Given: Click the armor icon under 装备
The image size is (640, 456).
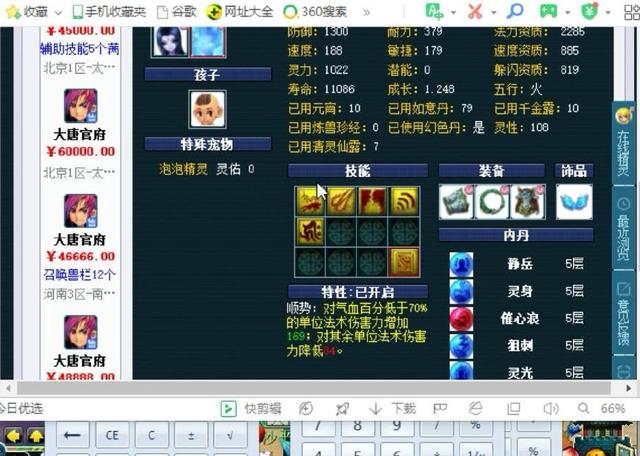Looking at the screenshot, I should (x=456, y=202).
